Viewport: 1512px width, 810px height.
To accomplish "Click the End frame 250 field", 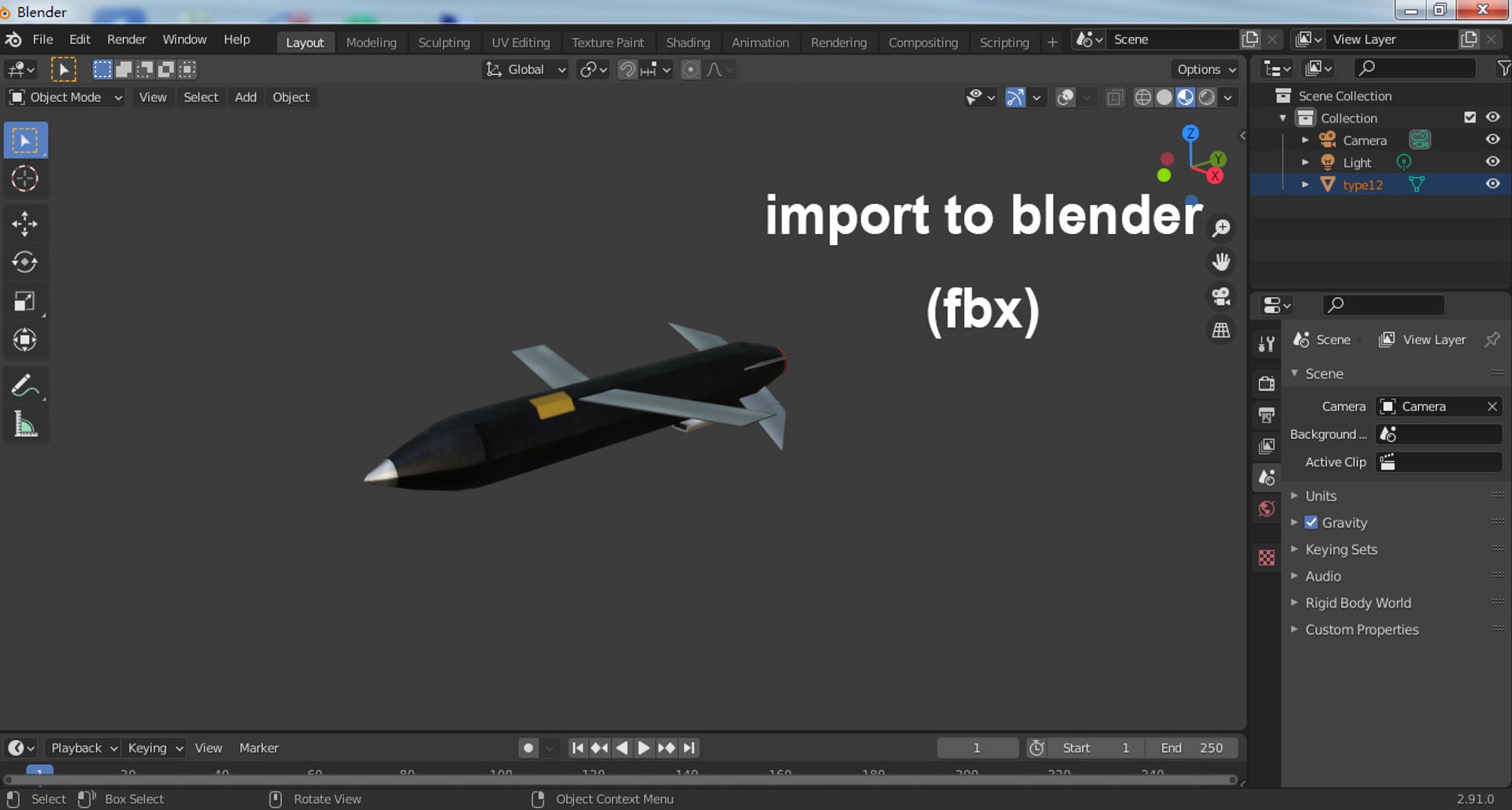I will point(1191,748).
